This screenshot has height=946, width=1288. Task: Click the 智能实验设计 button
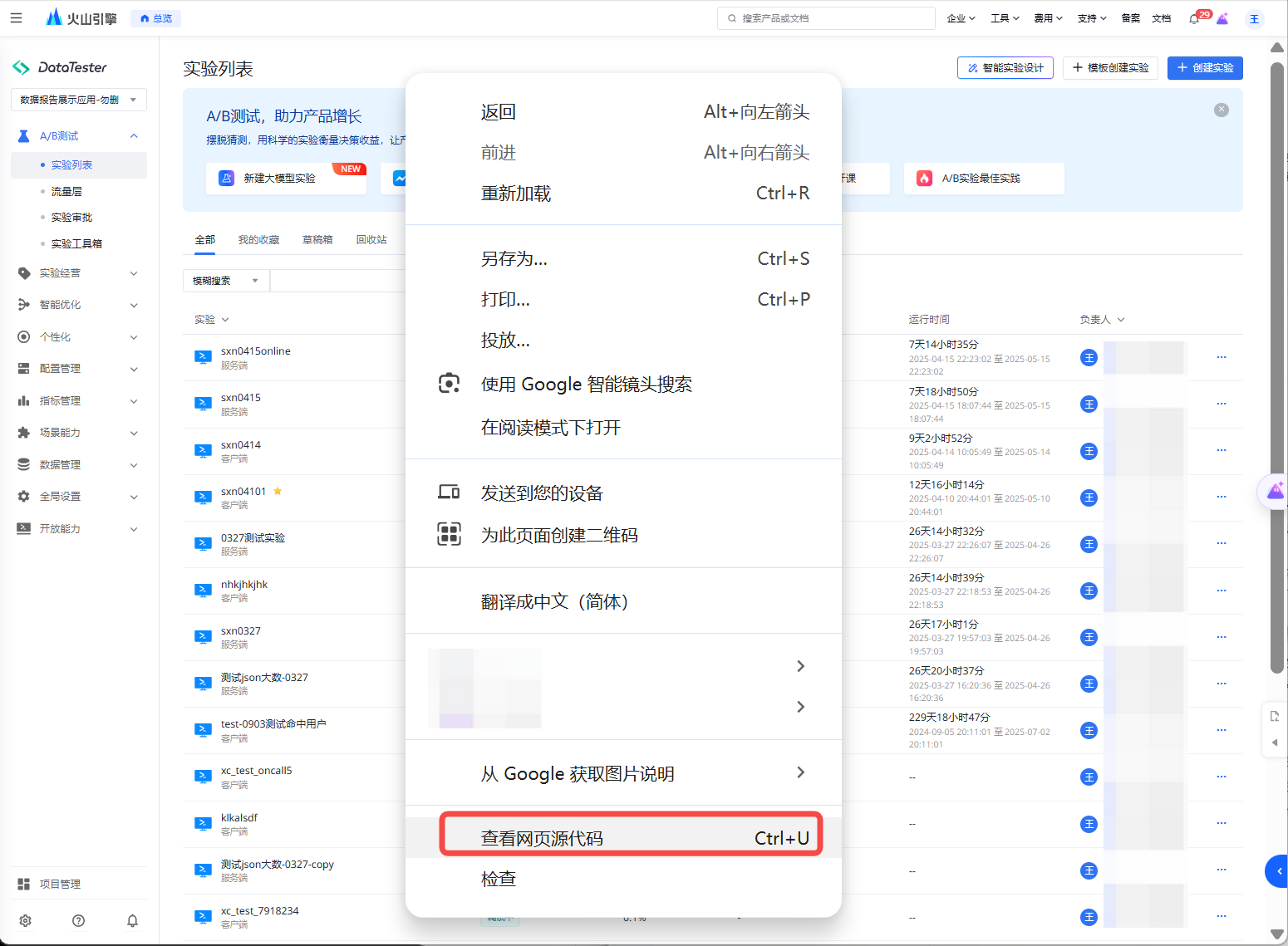pos(1005,68)
